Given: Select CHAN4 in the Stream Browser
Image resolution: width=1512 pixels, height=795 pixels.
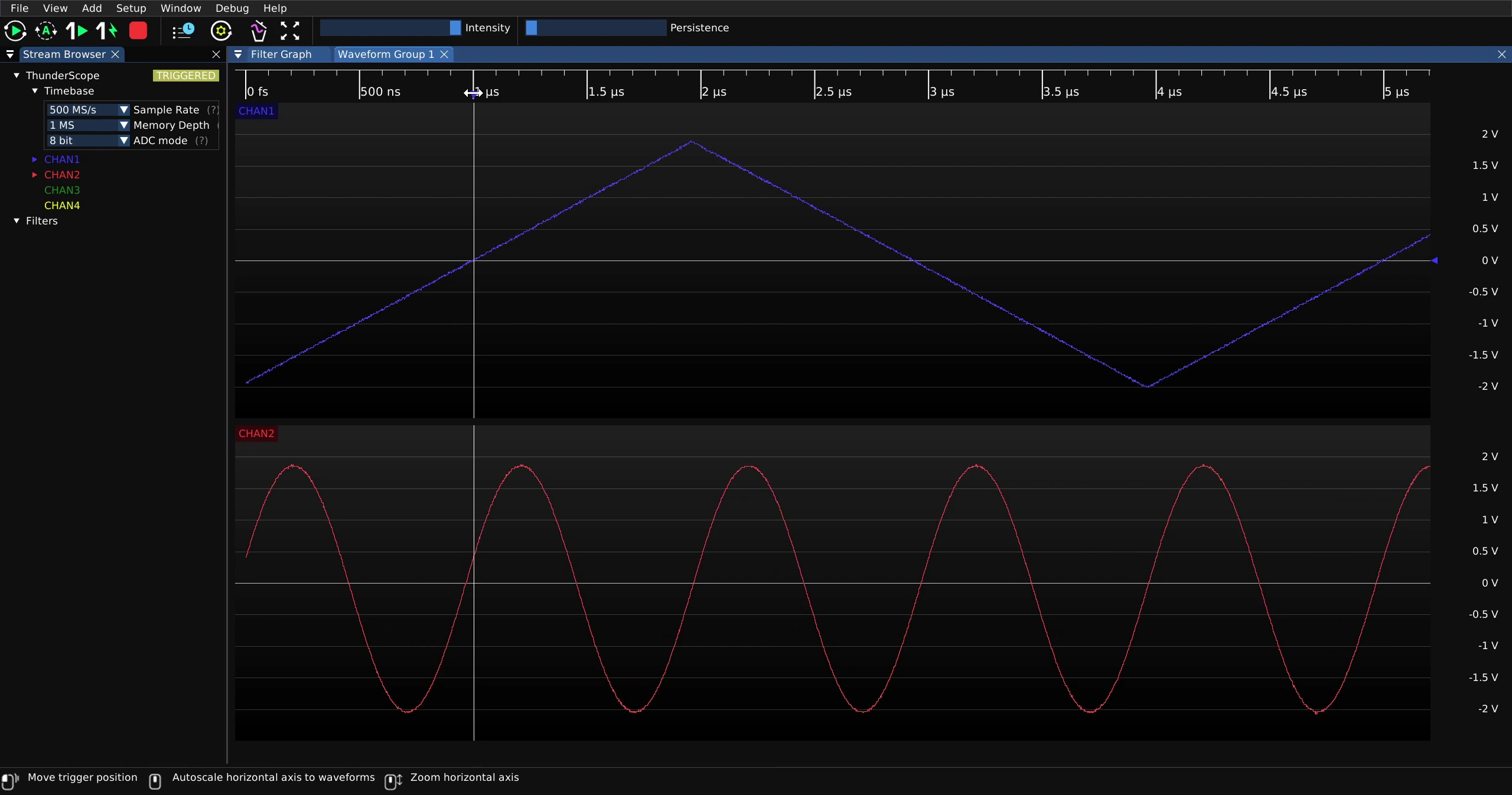Looking at the screenshot, I should 62,206.
